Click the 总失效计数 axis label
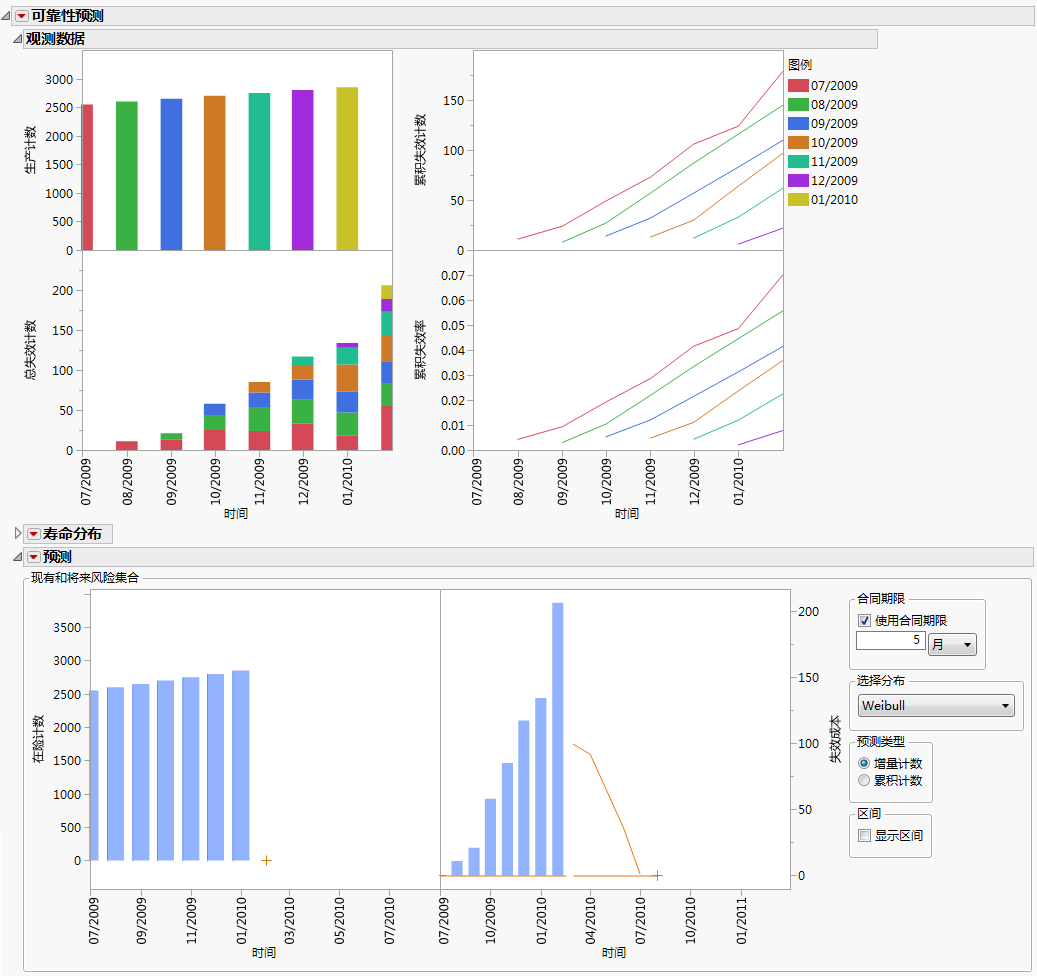The width and height of the screenshot is (1037, 976). coord(30,350)
